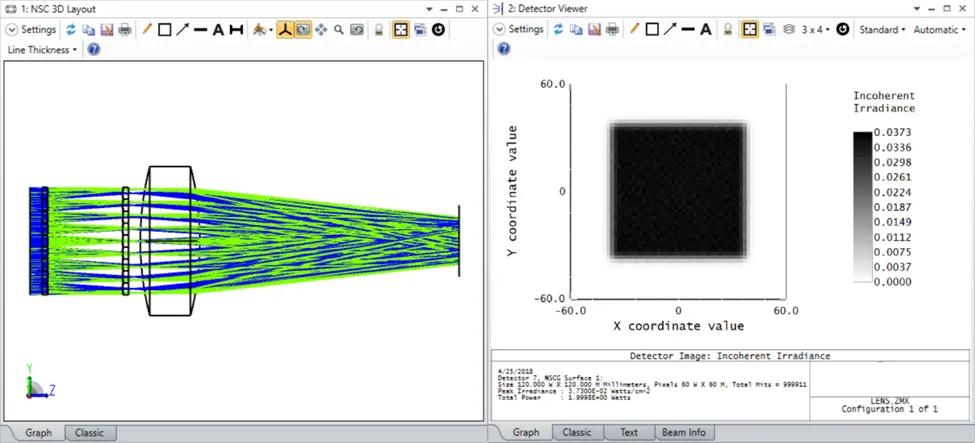Image resolution: width=975 pixels, height=443 pixels.
Task: Click refresh icon in NSC 3D Layout toolbar
Action: pyautogui.click(x=71, y=30)
